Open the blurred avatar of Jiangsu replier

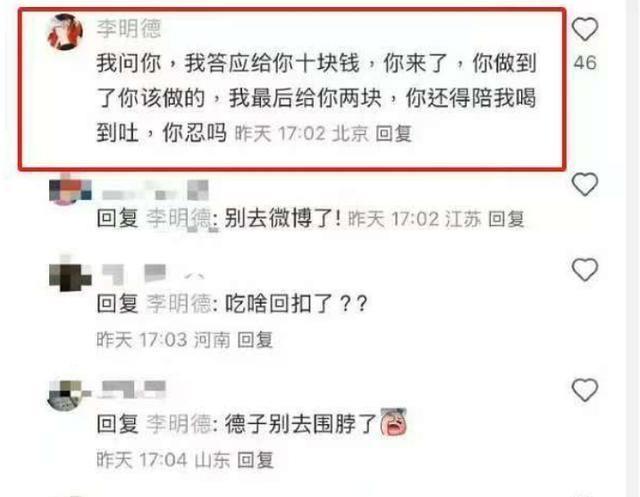point(70,190)
